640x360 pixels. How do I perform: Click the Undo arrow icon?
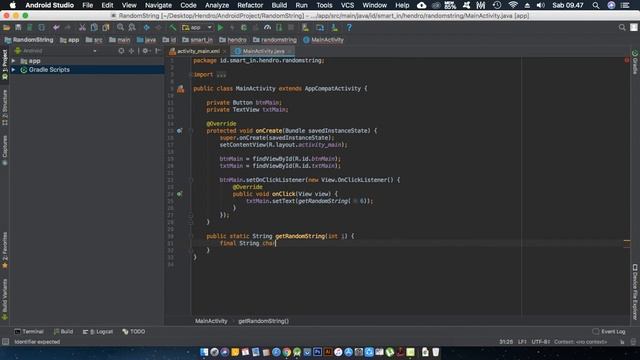tap(56, 27)
